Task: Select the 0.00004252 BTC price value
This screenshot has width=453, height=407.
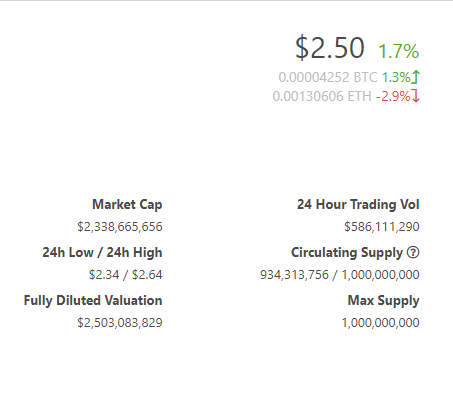Action: pyautogui.click(x=328, y=77)
